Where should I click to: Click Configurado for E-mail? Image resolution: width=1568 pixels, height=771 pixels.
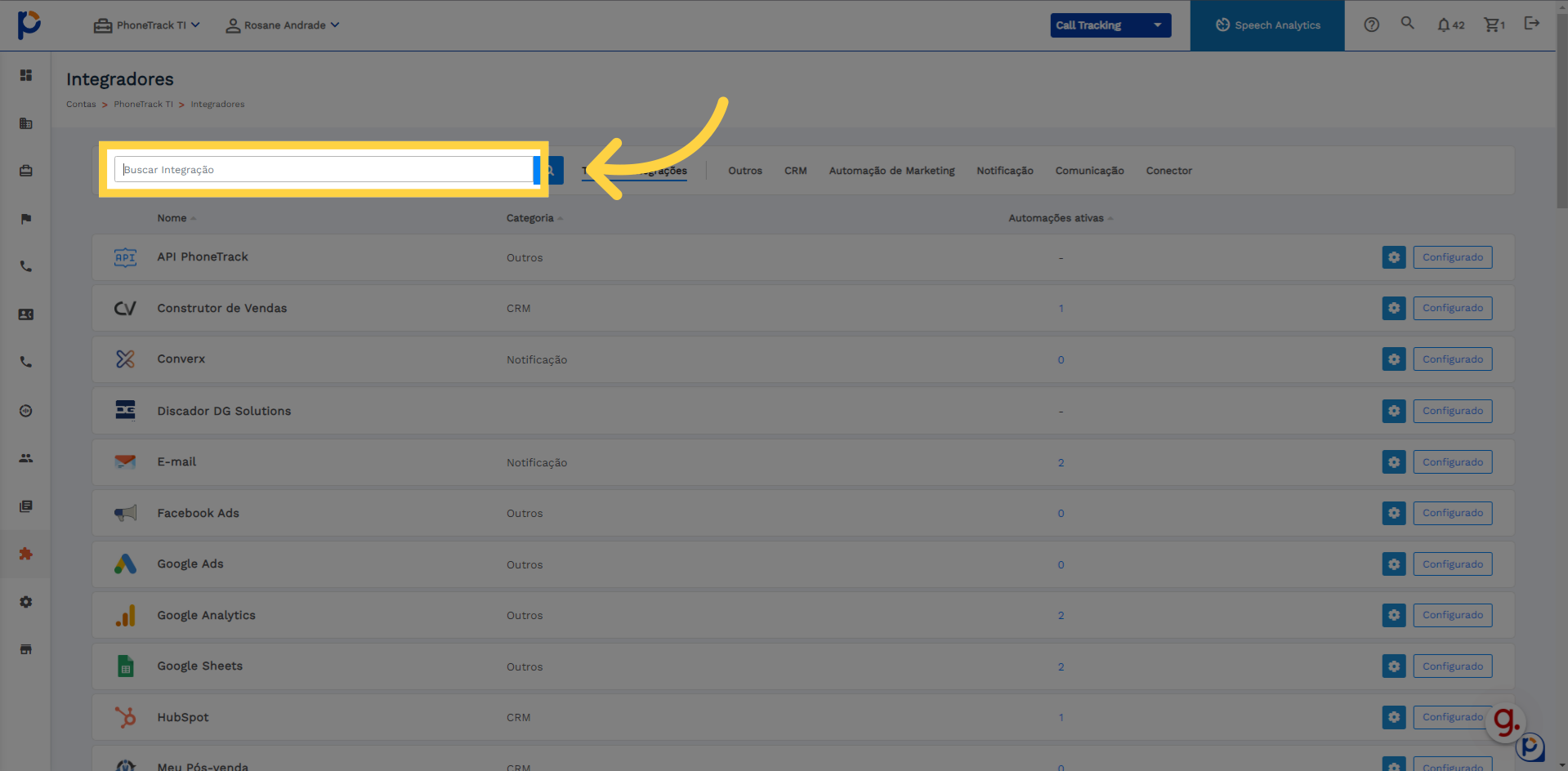point(1453,462)
